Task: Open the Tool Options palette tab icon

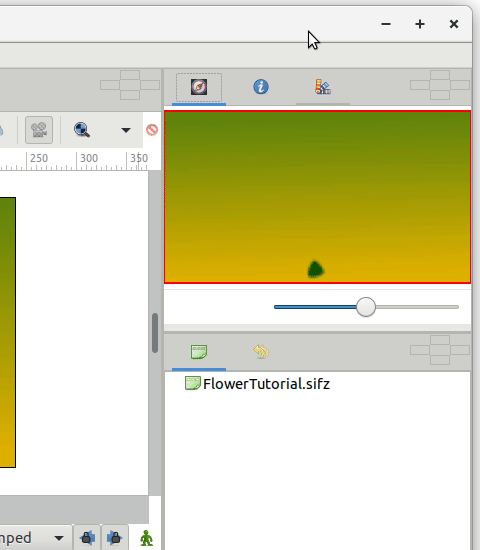Action: pyautogui.click(x=323, y=87)
